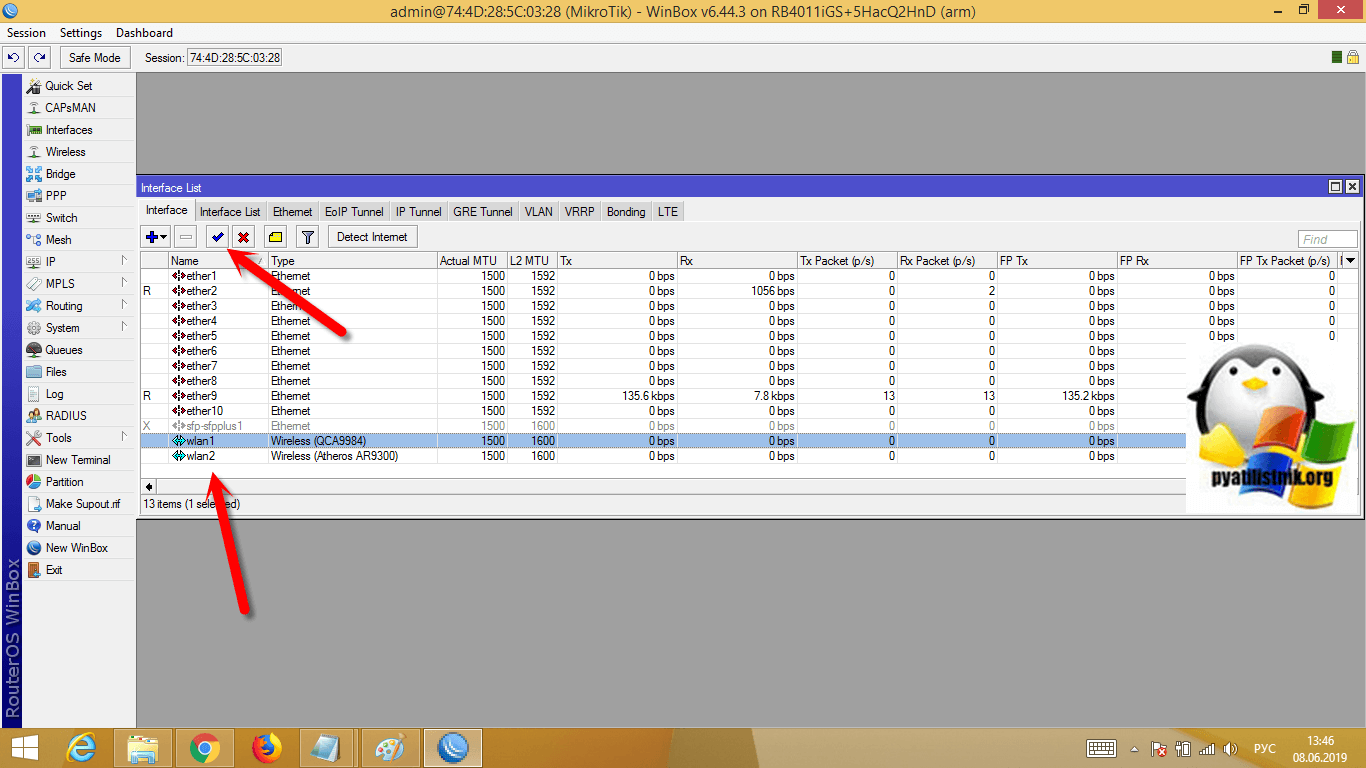Click the Redo arrow icon
The width and height of the screenshot is (1366, 768).
point(40,58)
